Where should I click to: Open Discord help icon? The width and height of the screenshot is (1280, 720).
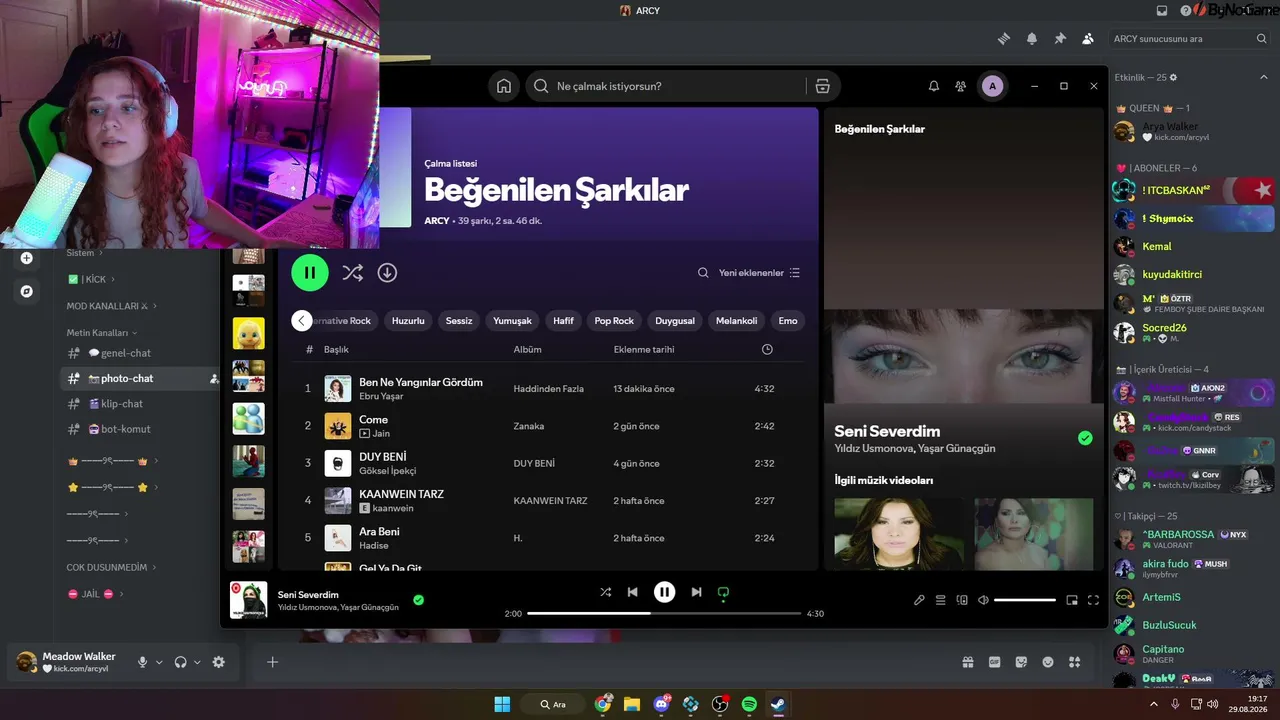click(1185, 10)
